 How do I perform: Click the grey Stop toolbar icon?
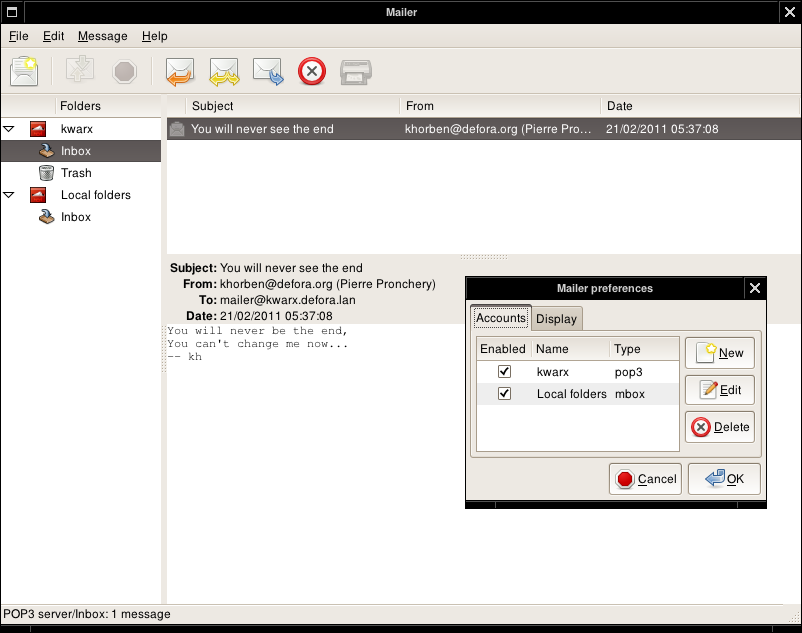point(124,72)
